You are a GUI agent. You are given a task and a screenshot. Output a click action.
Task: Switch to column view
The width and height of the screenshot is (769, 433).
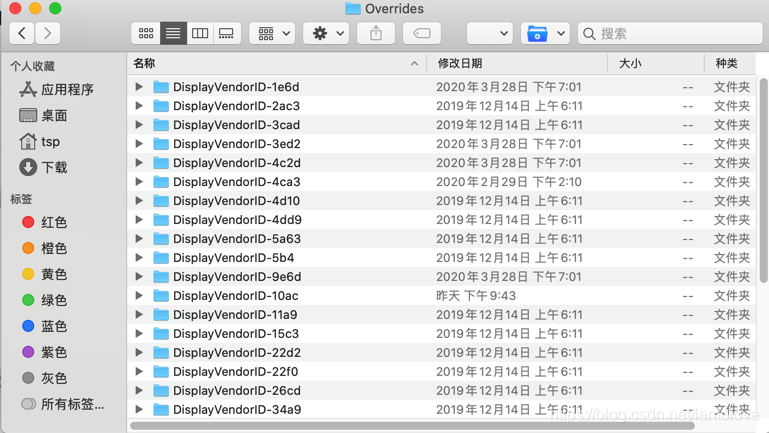coord(200,33)
